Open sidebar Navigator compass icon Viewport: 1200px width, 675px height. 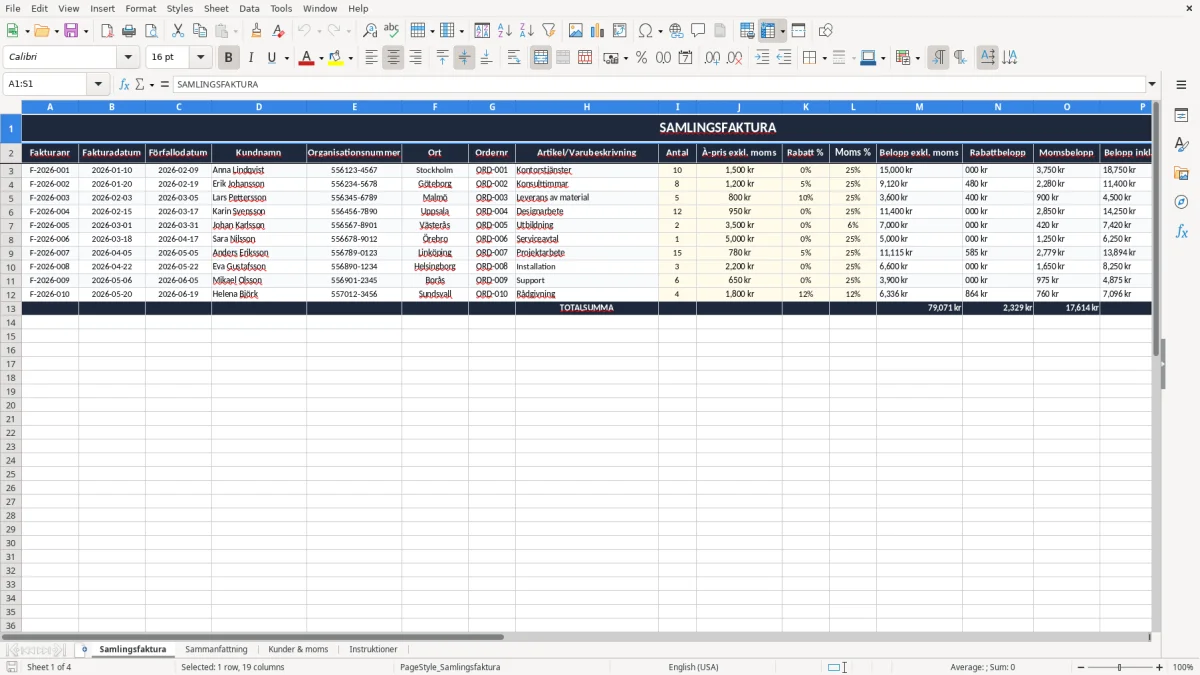[1181, 202]
